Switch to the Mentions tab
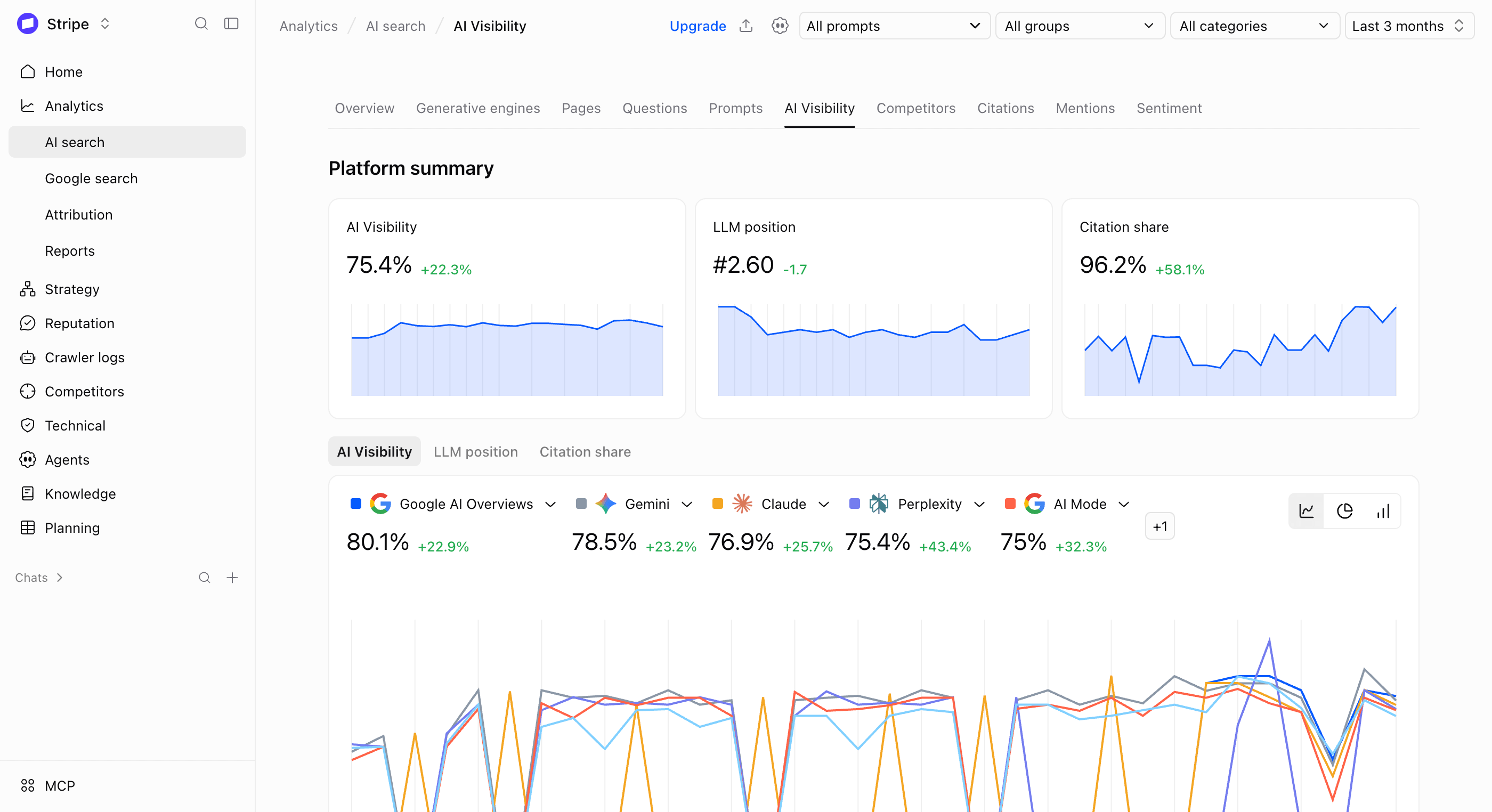 (x=1085, y=108)
